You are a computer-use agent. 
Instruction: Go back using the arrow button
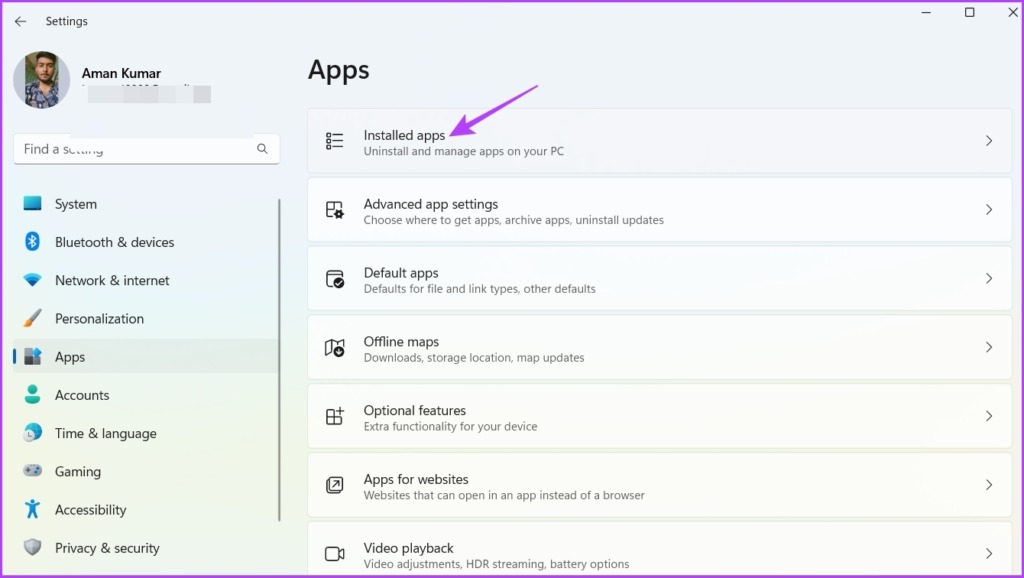point(20,20)
